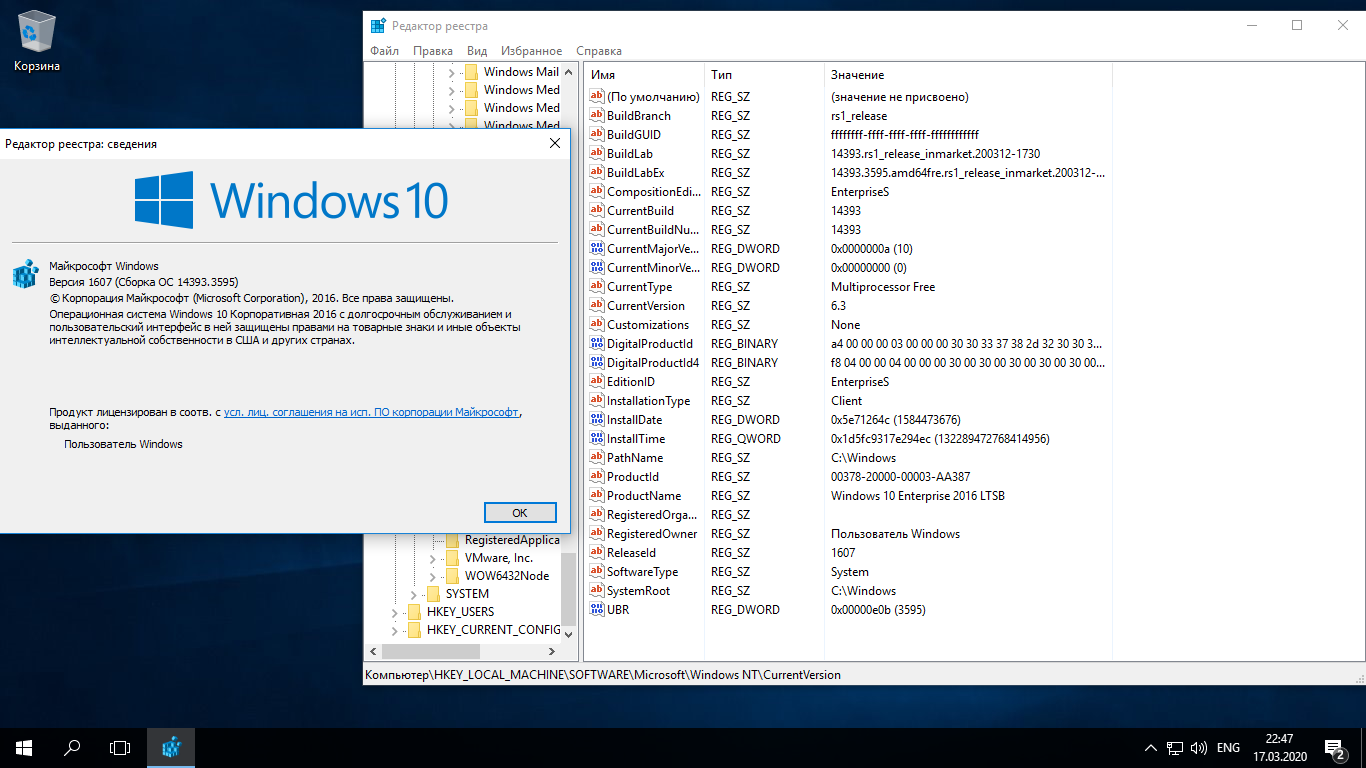Open the Избранное menu

pyautogui.click(x=531, y=51)
